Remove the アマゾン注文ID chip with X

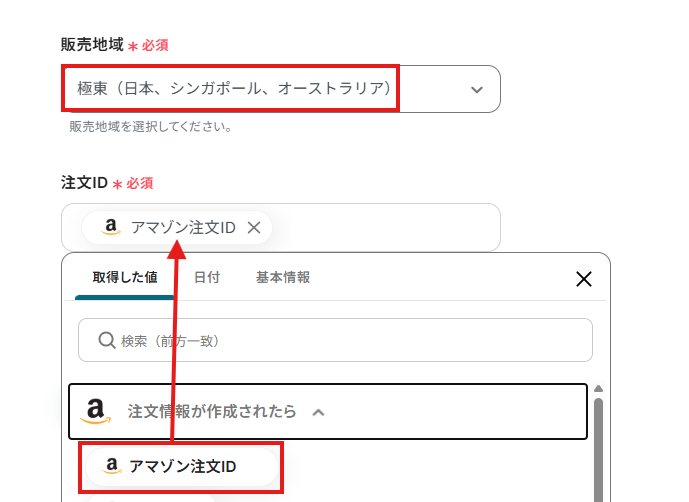click(254, 228)
